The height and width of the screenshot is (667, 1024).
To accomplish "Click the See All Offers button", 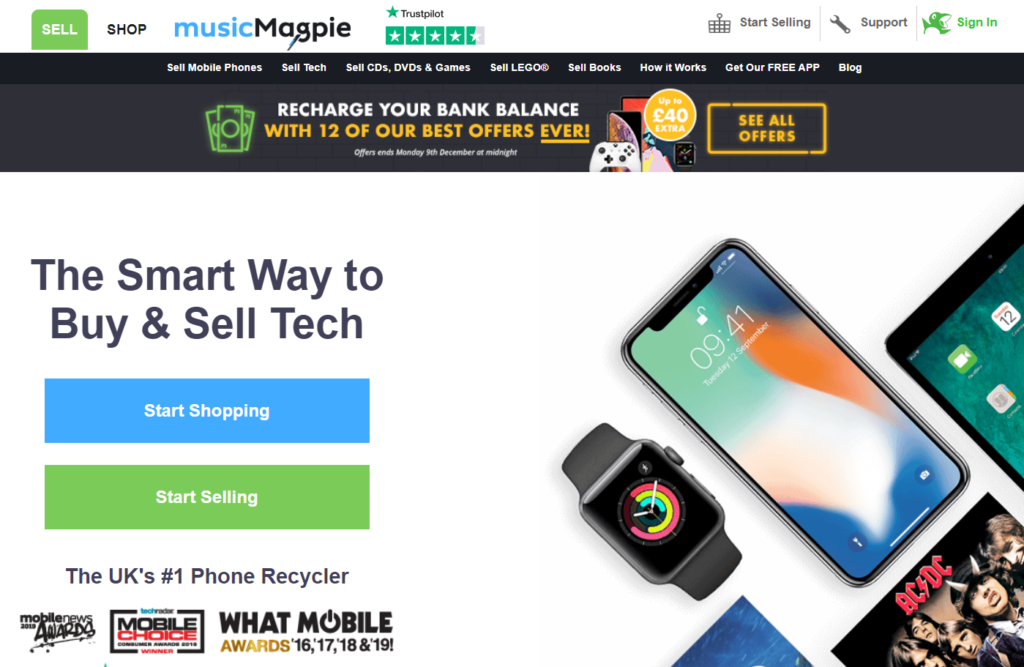I will [x=767, y=128].
